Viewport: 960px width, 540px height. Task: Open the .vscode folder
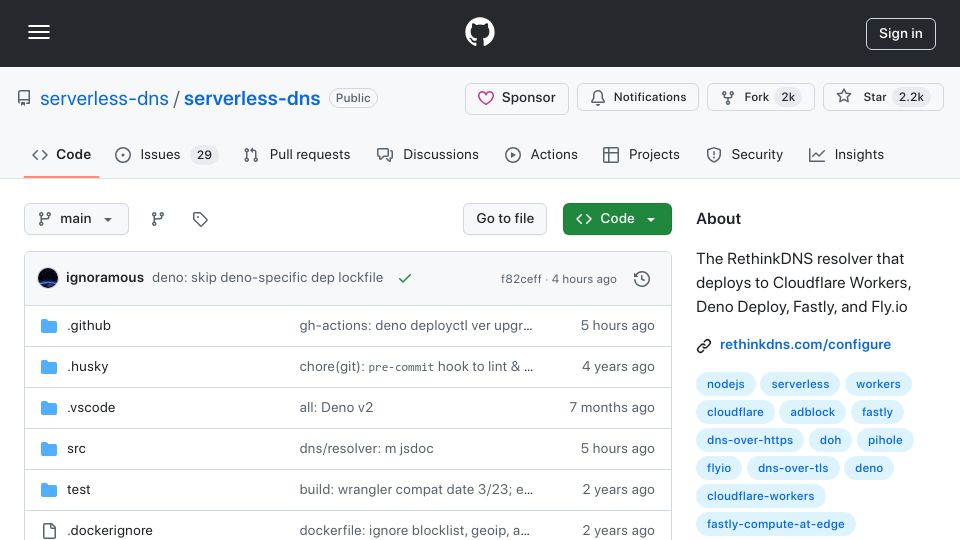(x=91, y=408)
